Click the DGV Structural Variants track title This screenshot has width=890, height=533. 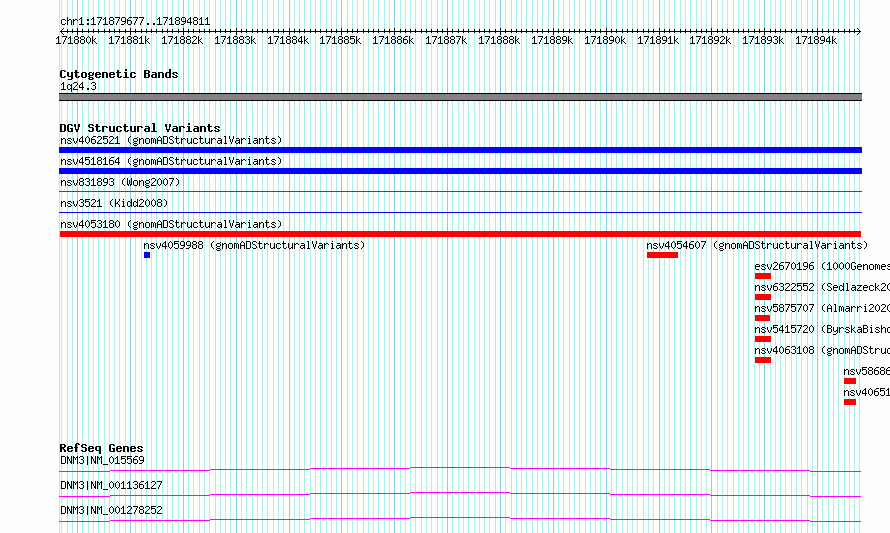pyautogui.click(x=140, y=128)
